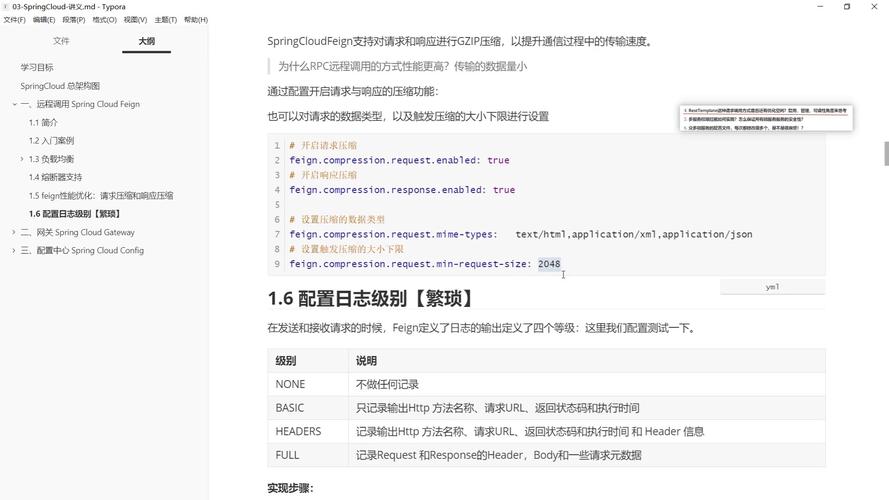The width and height of the screenshot is (889, 500).
Task: Click the feign.compression.response.enabled line
Action: pyautogui.click(x=402, y=190)
